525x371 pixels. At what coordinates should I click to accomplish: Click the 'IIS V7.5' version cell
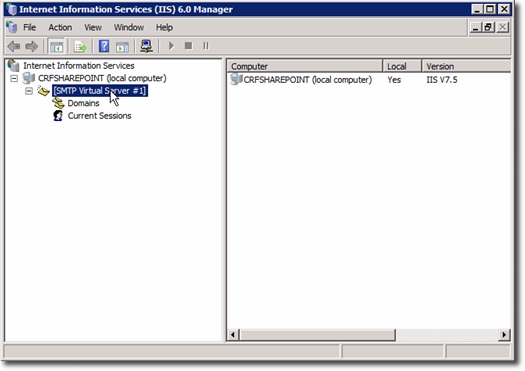[442, 80]
